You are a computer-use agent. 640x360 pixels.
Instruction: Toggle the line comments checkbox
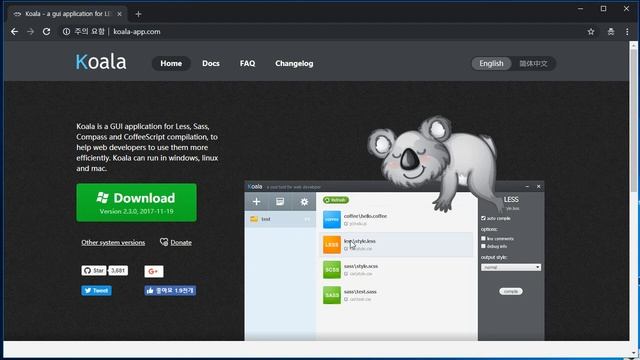tap(483, 238)
